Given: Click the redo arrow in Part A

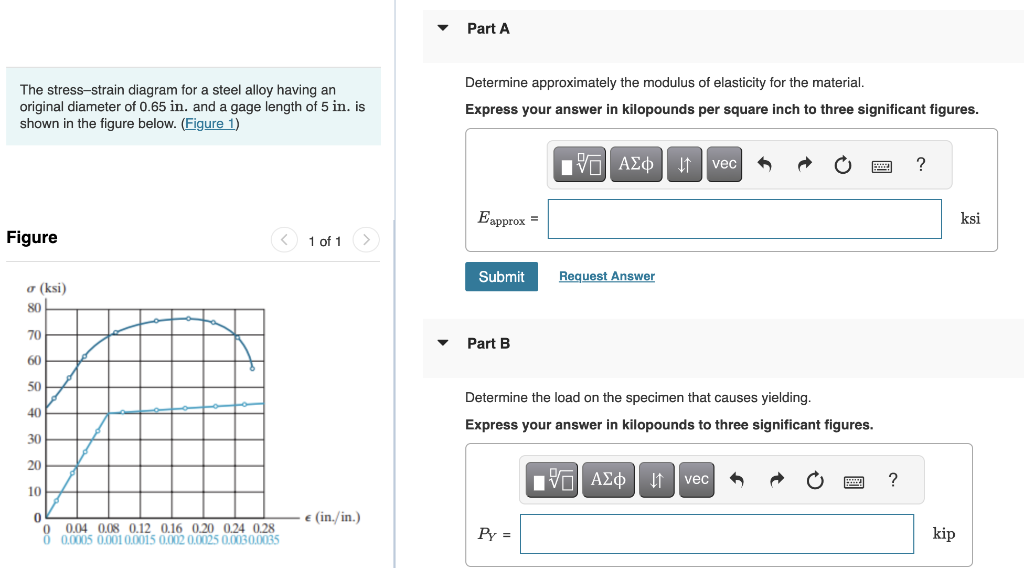Looking at the screenshot, I should pyautogui.click(x=805, y=165).
